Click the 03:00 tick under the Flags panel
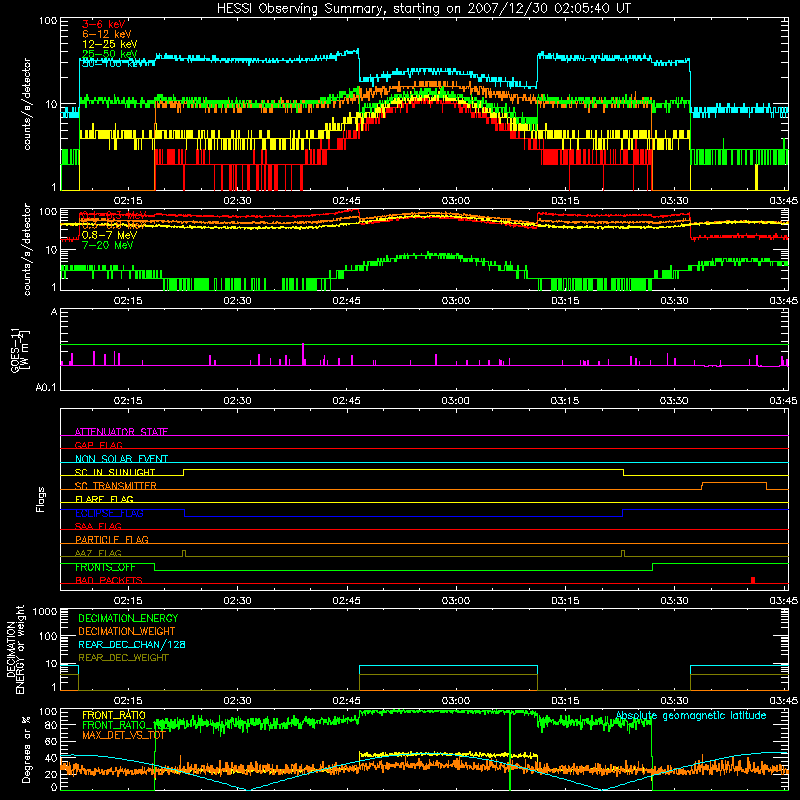Viewport: 800px width, 800px height. (456, 601)
